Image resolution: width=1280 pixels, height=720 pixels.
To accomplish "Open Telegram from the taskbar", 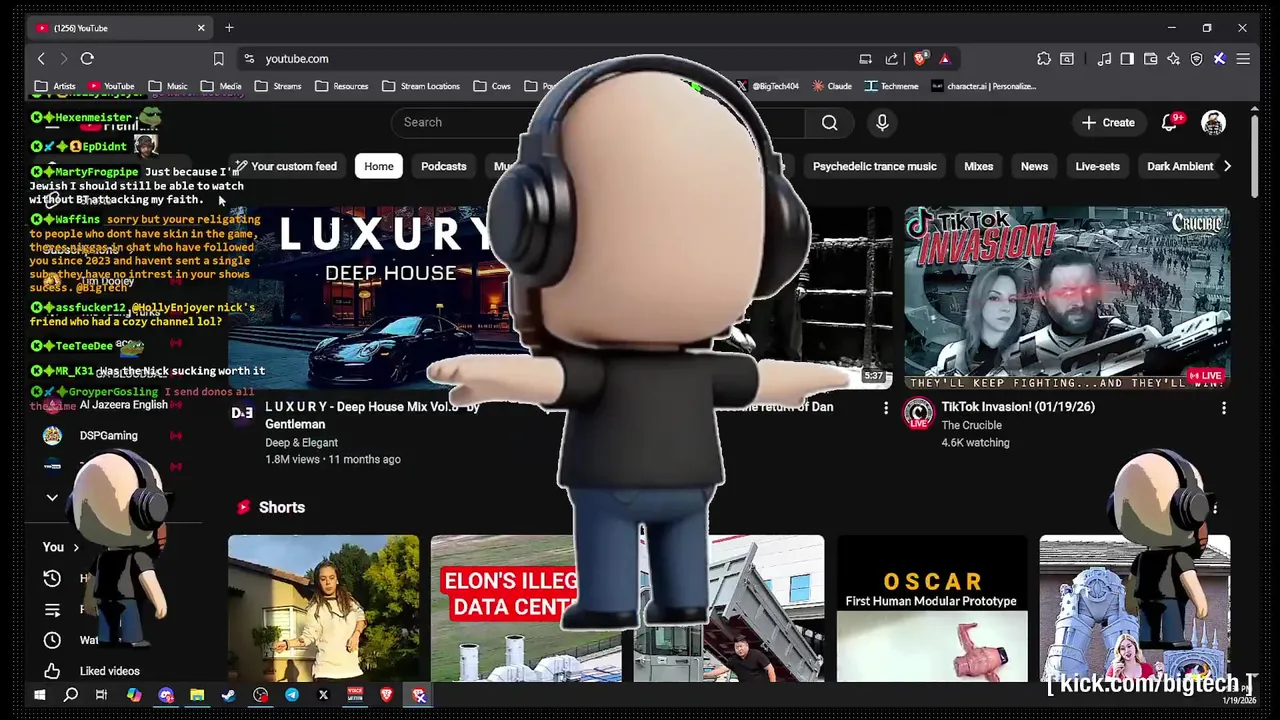I will (x=292, y=695).
